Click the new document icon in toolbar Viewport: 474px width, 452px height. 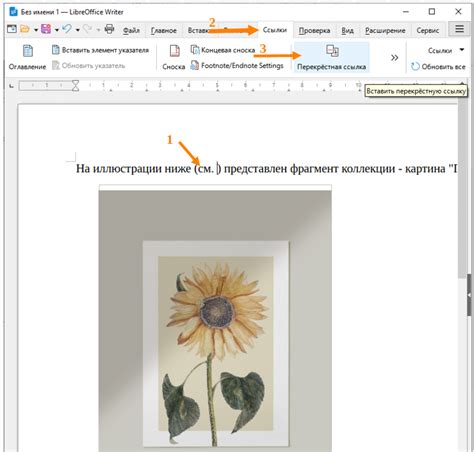[12, 29]
